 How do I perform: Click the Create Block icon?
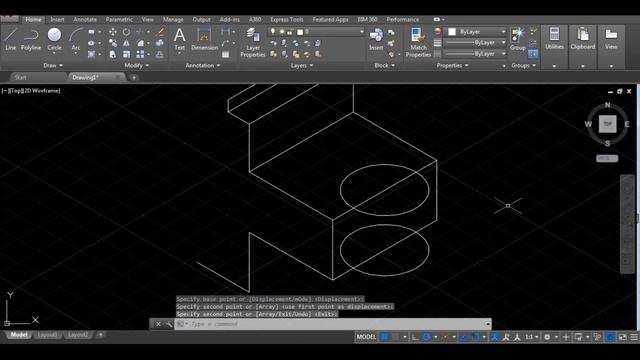[x=391, y=32]
